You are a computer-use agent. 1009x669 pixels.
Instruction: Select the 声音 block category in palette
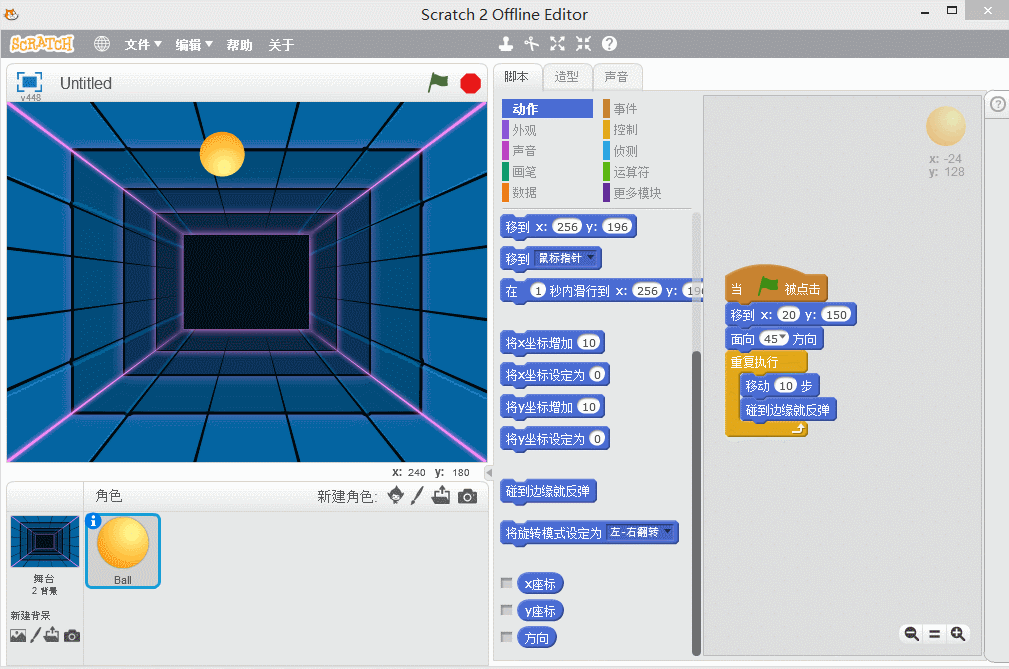pos(547,151)
